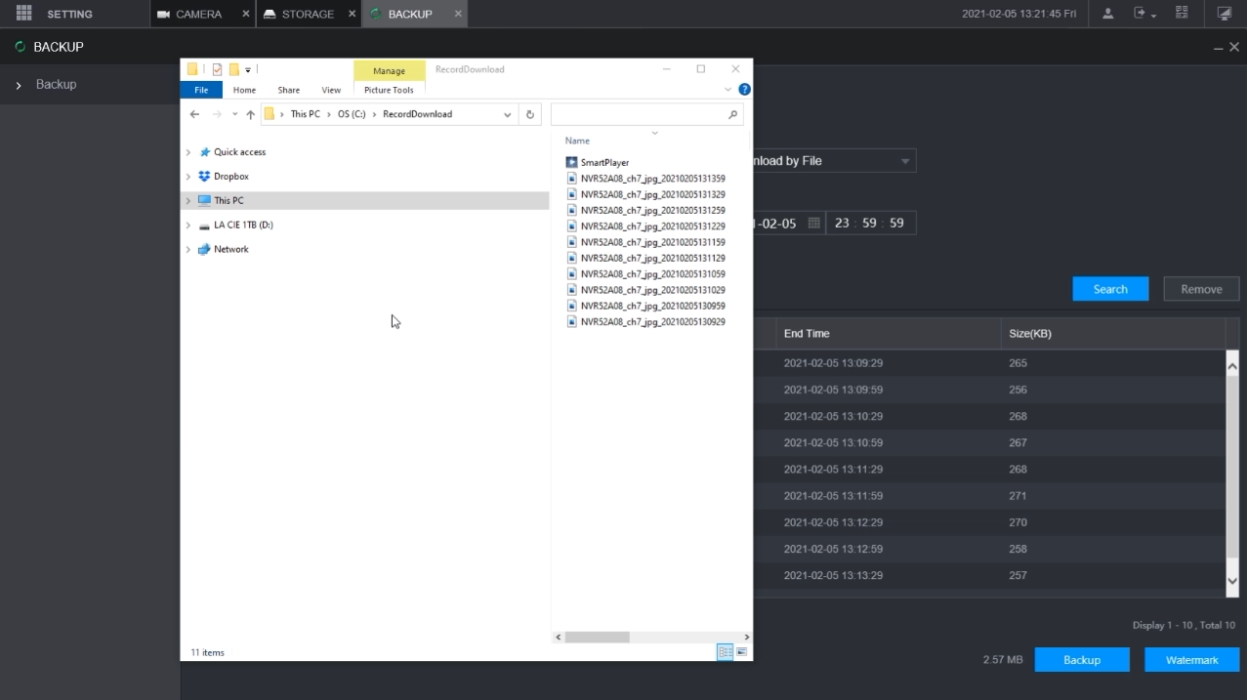Click the Explorer address bar path dropdown arrow
Viewport: 1247px width, 700px height.
click(x=508, y=114)
